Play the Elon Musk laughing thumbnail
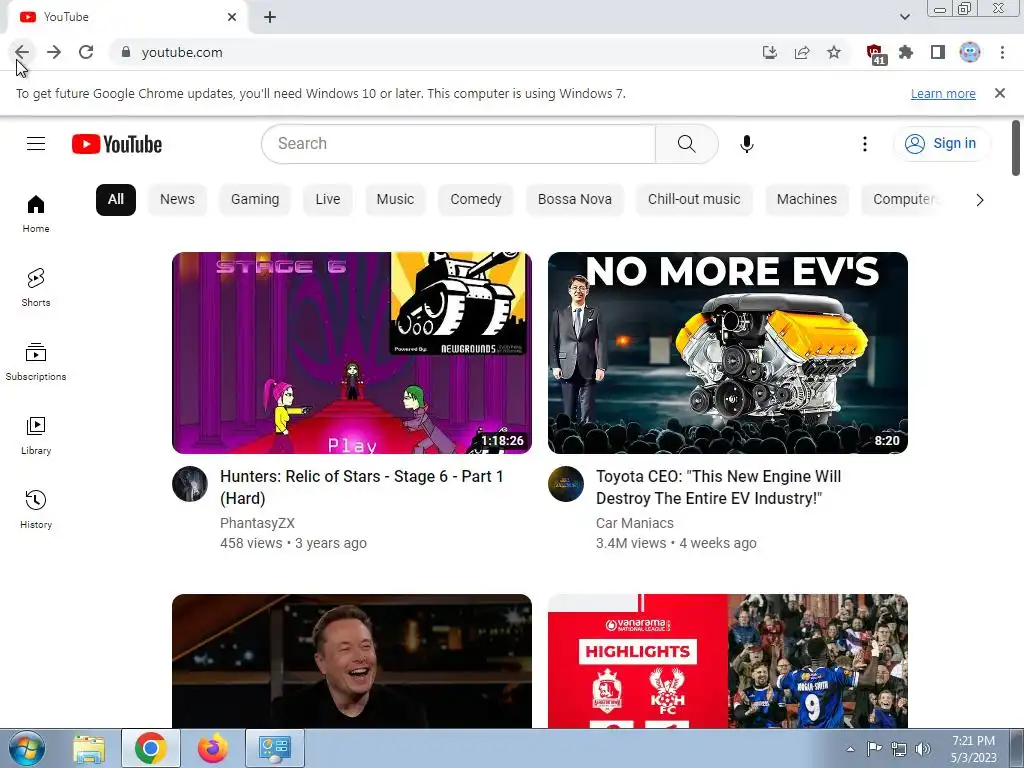This screenshot has height=768, width=1024. 352,661
